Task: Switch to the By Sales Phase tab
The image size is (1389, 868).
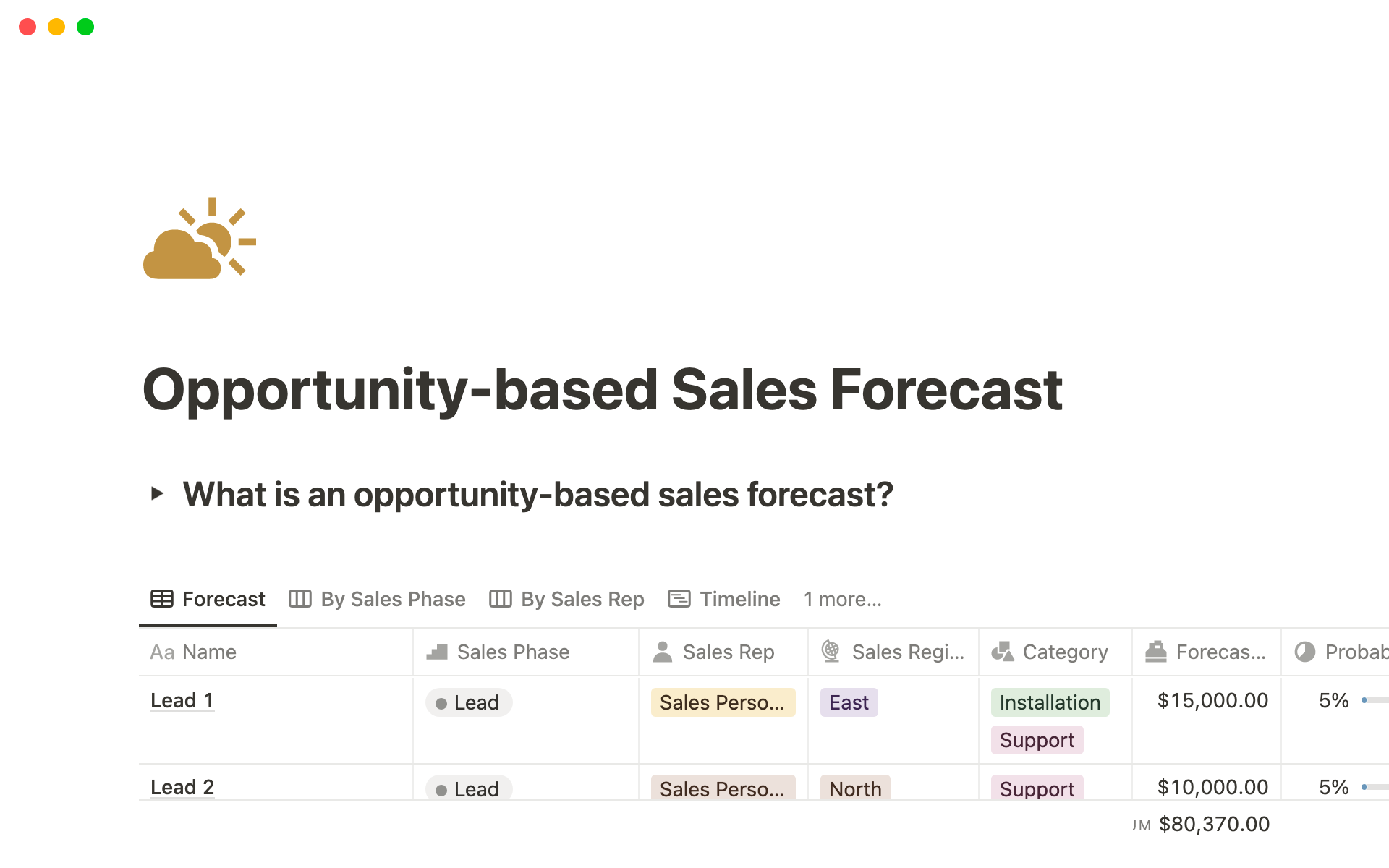Action: (x=378, y=599)
